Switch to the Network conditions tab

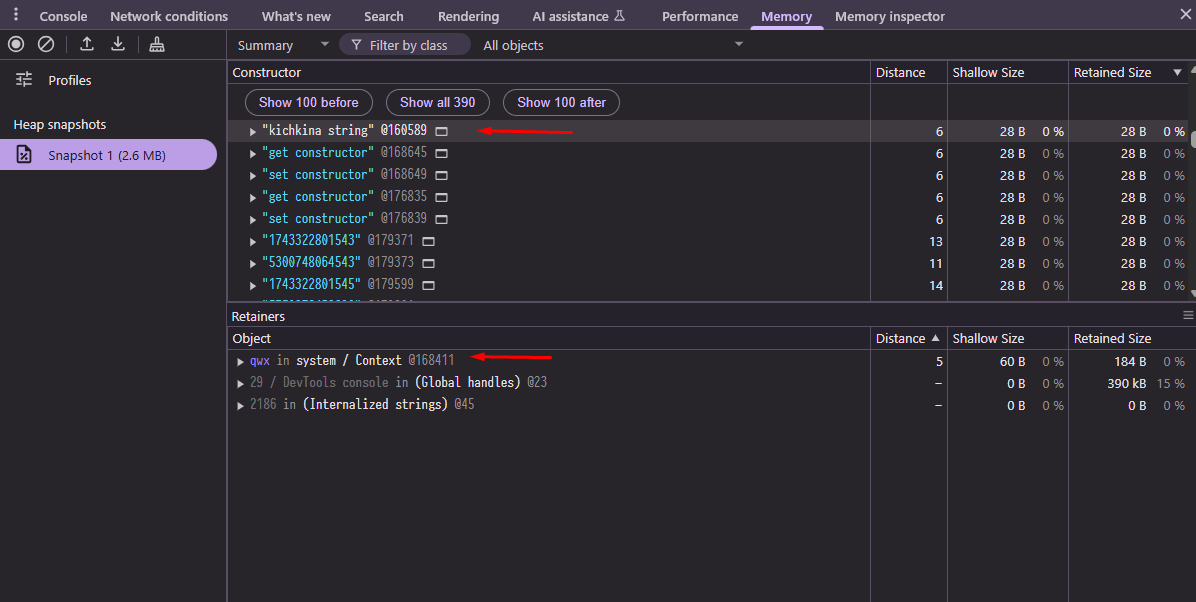[169, 16]
